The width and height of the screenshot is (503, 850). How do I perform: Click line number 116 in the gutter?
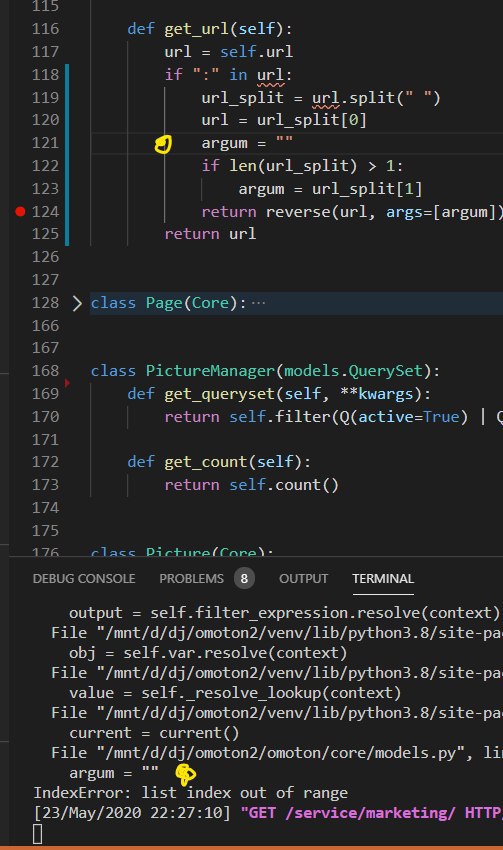click(x=46, y=29)
